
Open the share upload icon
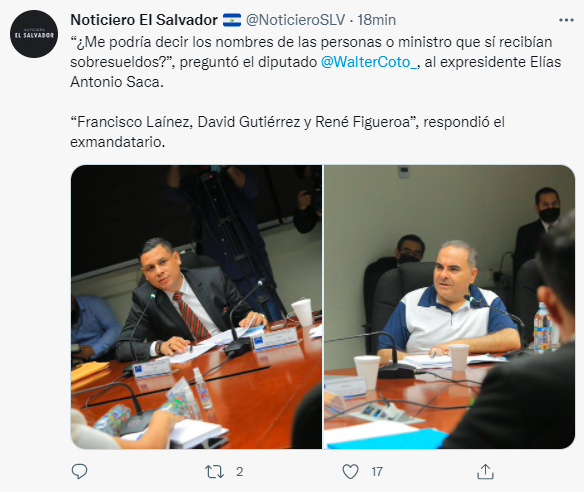[x=485, y=472]
